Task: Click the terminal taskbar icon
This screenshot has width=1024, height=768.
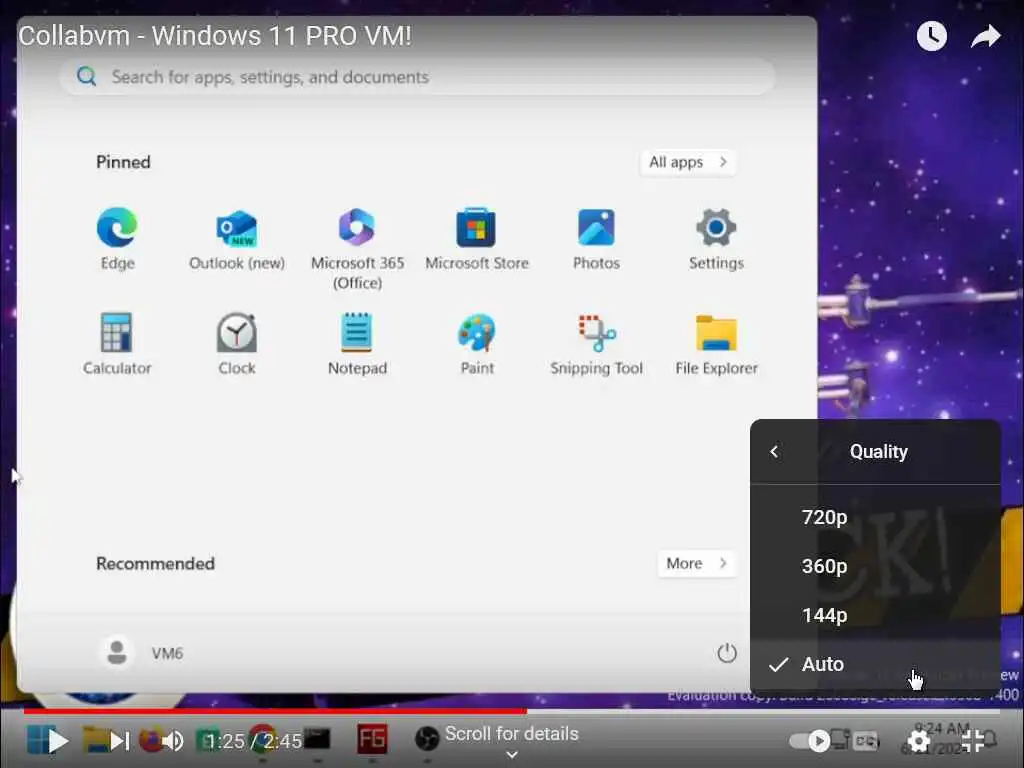Action: tap(317, 739)
